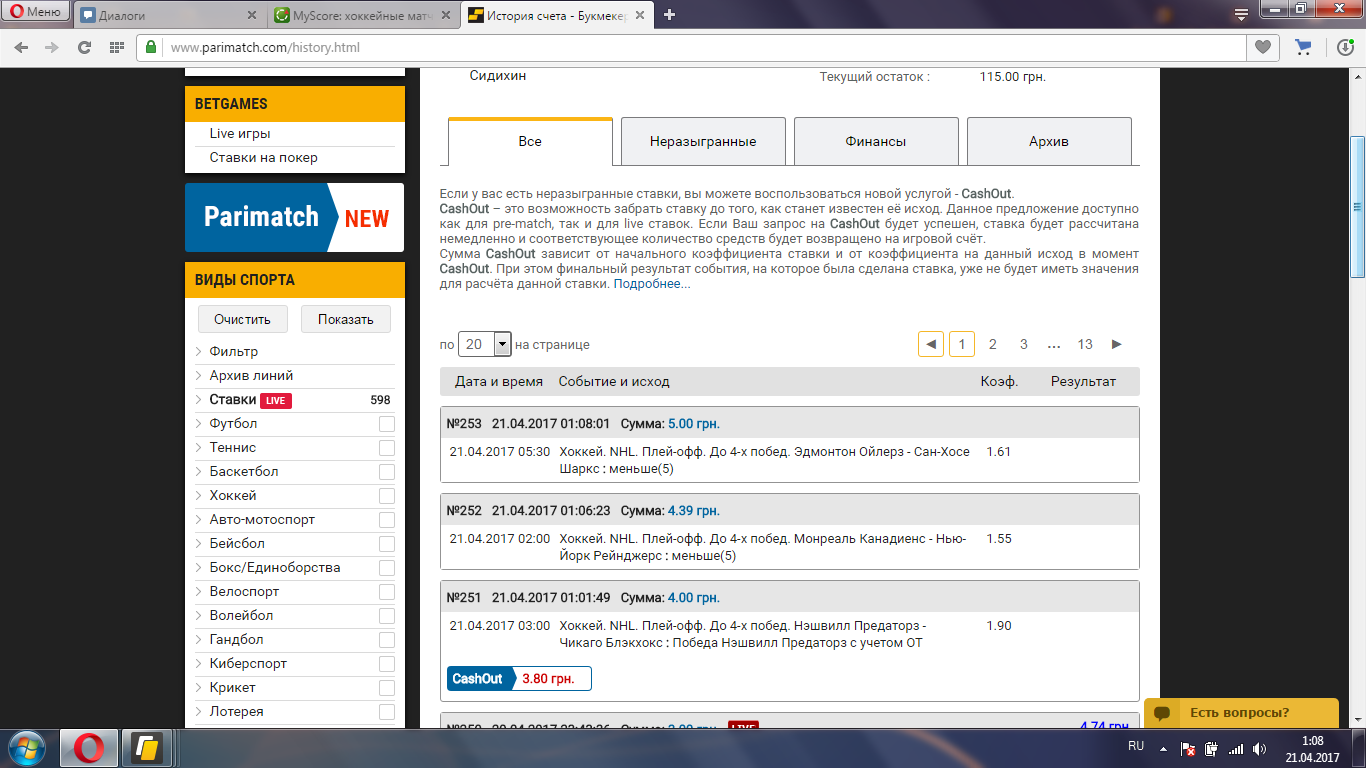
Task: Bookmark page with the heart icon
Action: click(x=1264, y=47)
